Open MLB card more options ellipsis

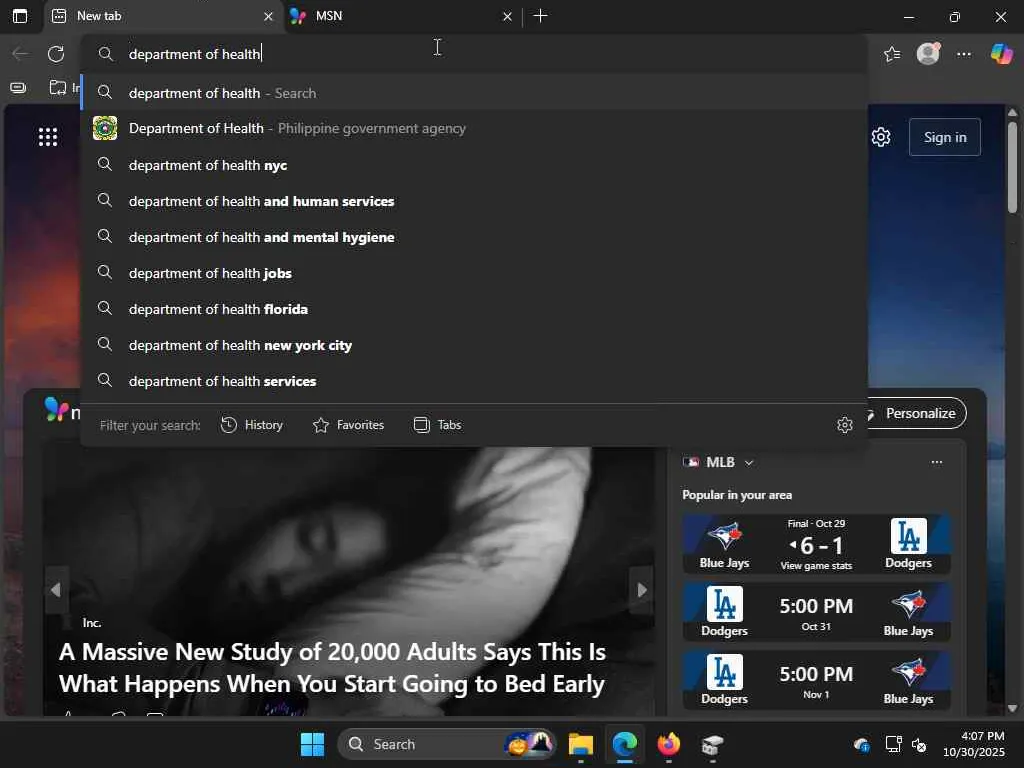(x=936, y=462)
